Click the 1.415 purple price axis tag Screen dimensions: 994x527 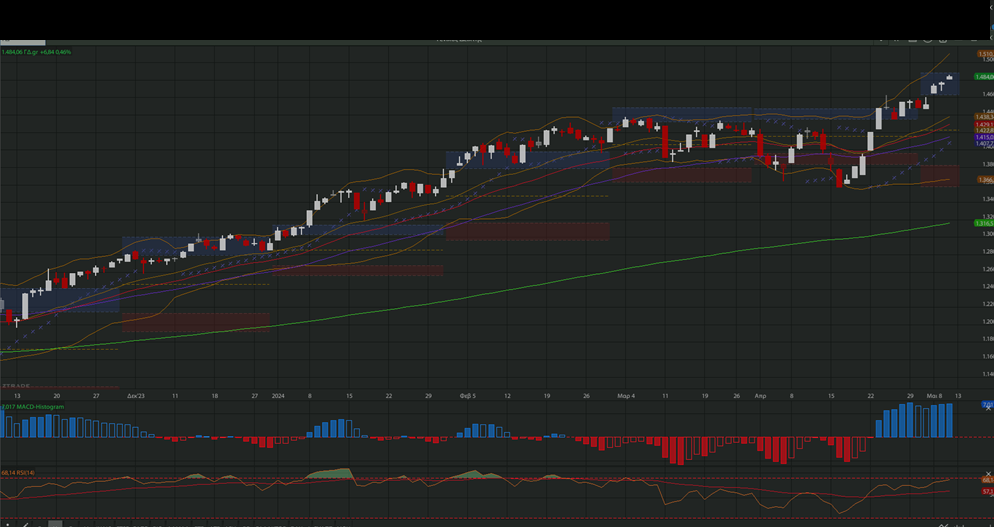click(x=984, y=137)
